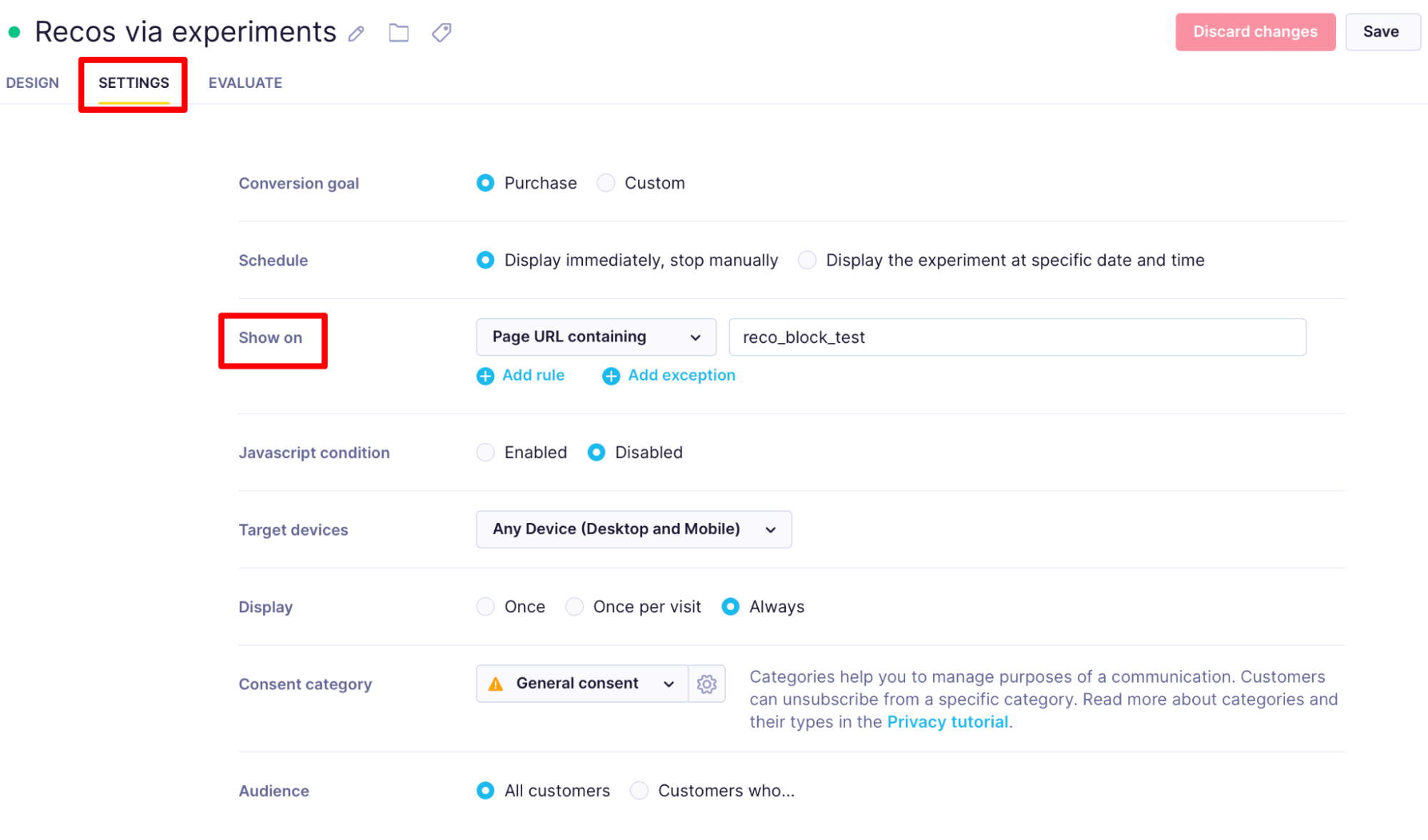This screenshot has width=1428, height=840.
Task: Click the green status dot by title
Action: (14, 32)
